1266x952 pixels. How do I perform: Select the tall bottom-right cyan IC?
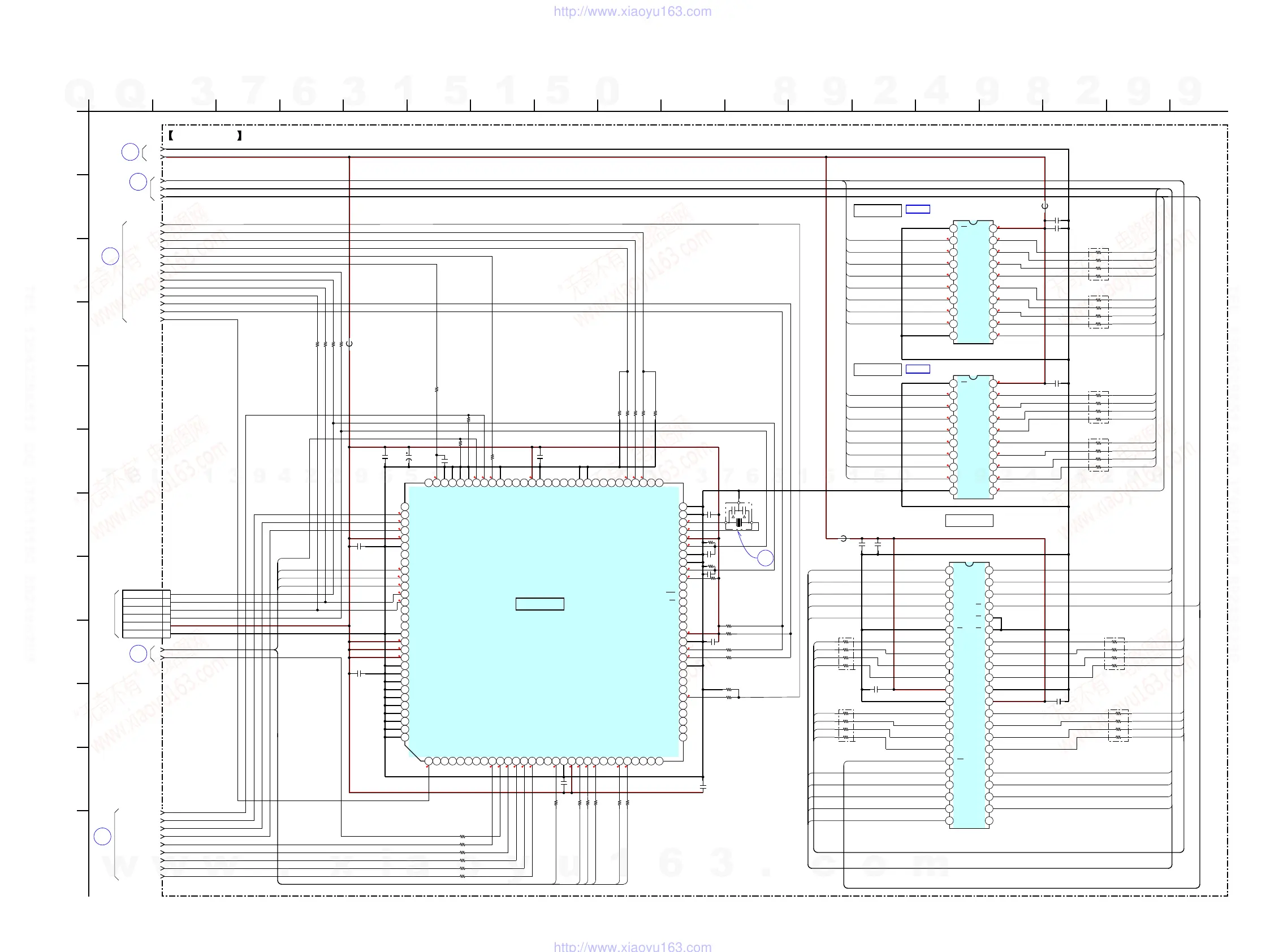[x=969, y=695]
